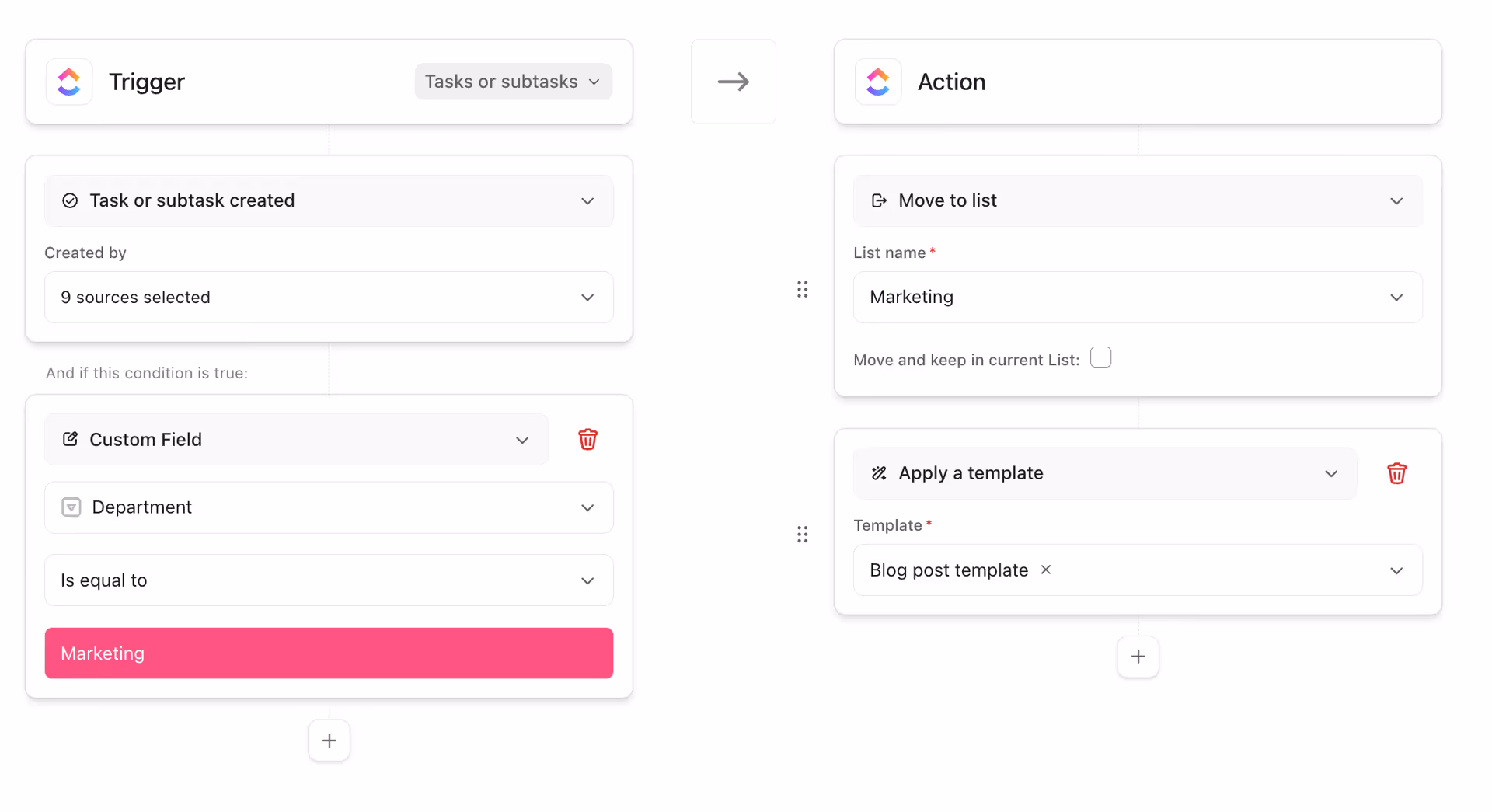Expand the 9 sources selected dropdown
Screen dimensions: 1492x812
(x=329, y=297)
